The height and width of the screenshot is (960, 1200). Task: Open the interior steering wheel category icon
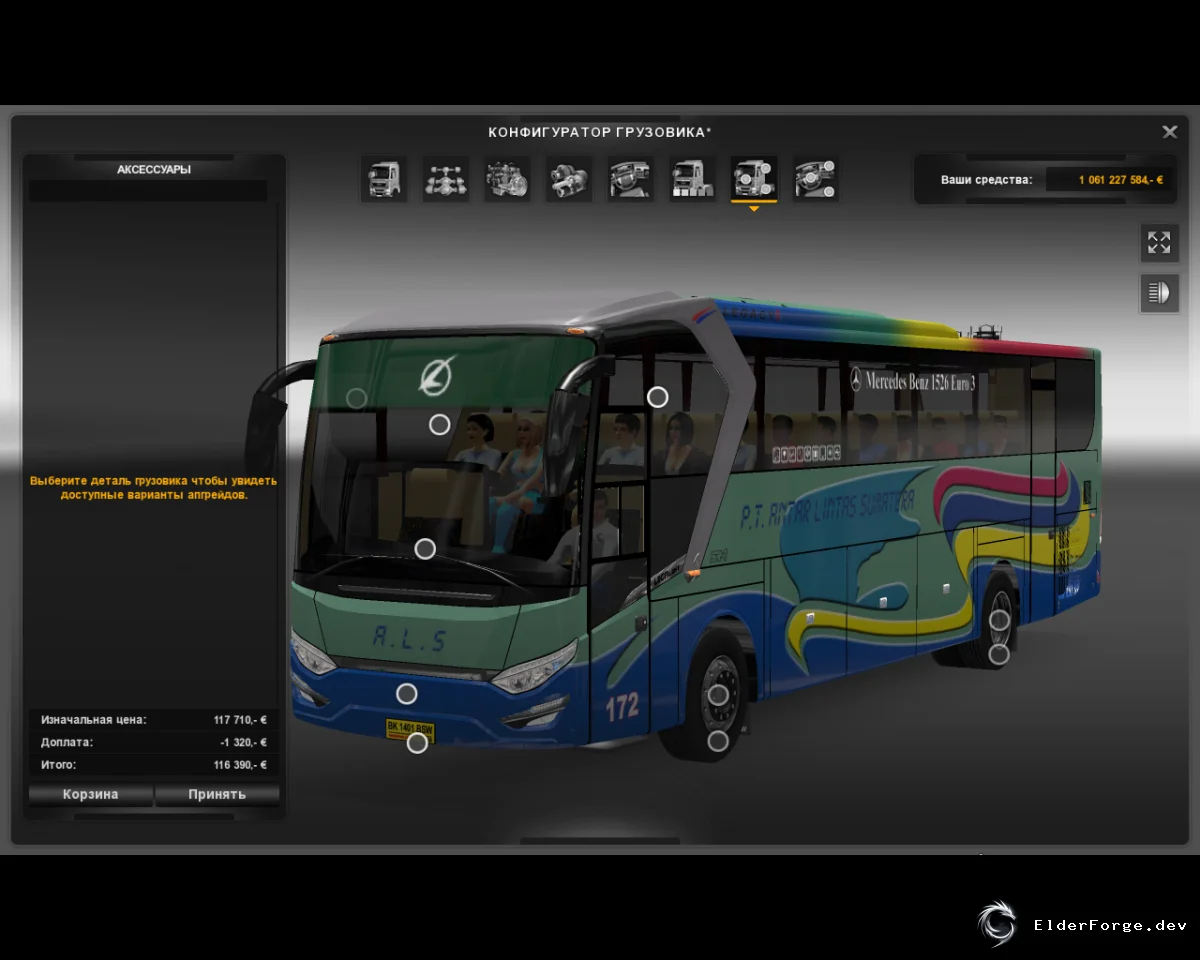click(631, 180)
